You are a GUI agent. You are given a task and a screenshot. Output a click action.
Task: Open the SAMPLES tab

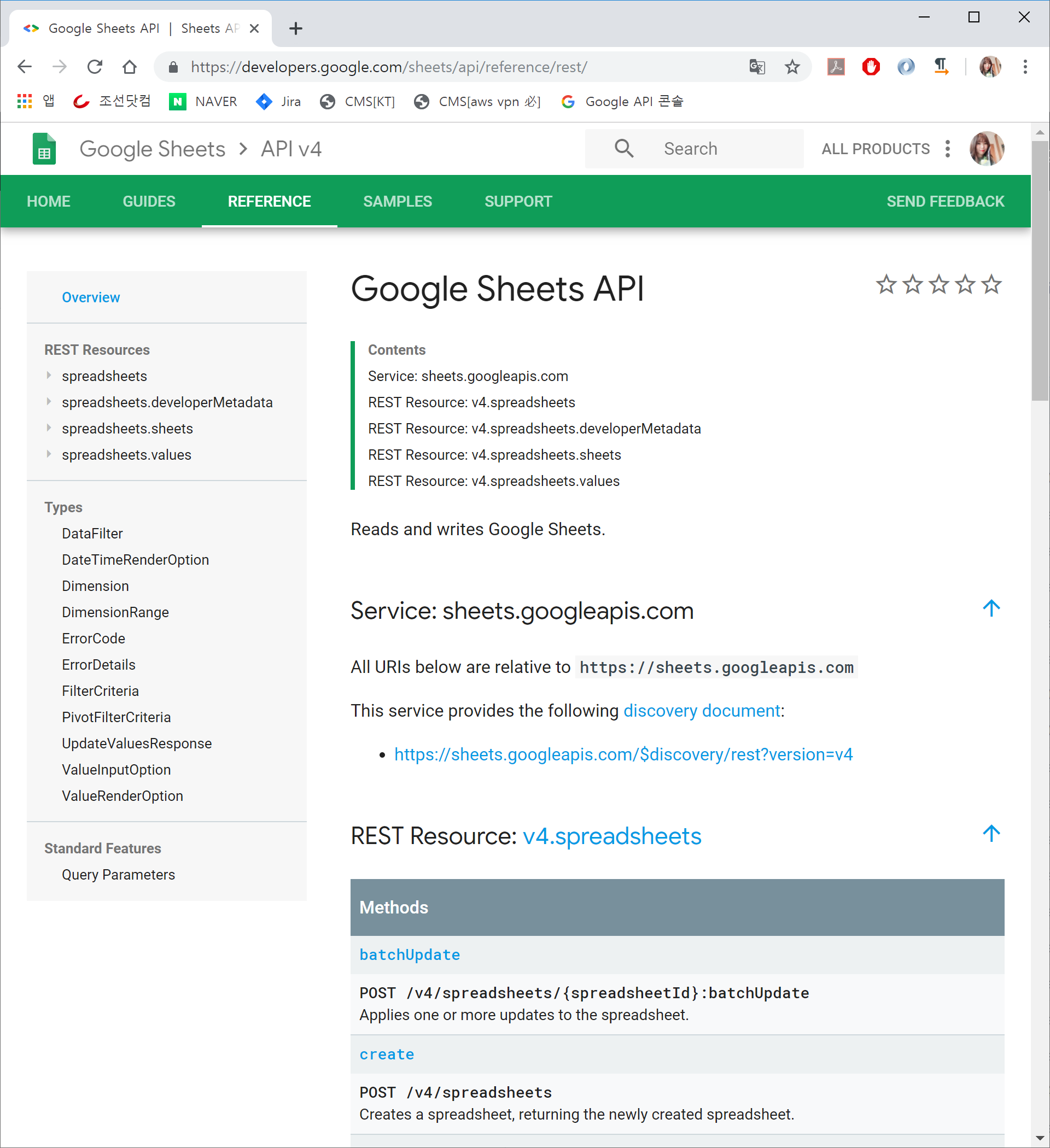(x=397, y=202)
